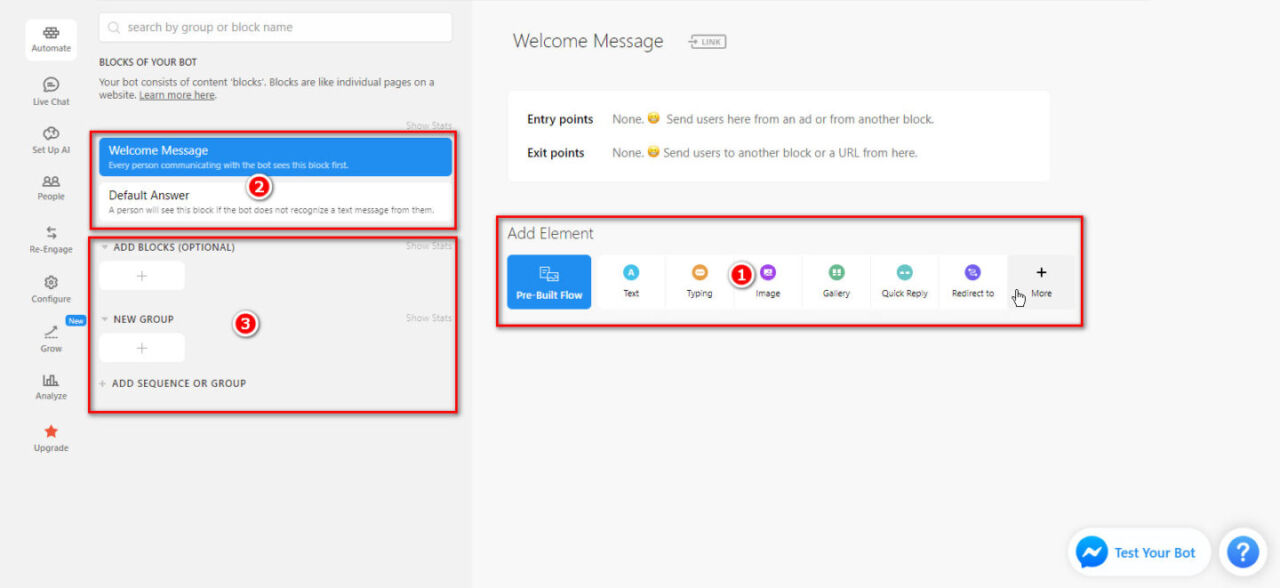Screen dimensions: 1280x588
Task: Open the People sidebar section
Action: (x=51, y=187)
